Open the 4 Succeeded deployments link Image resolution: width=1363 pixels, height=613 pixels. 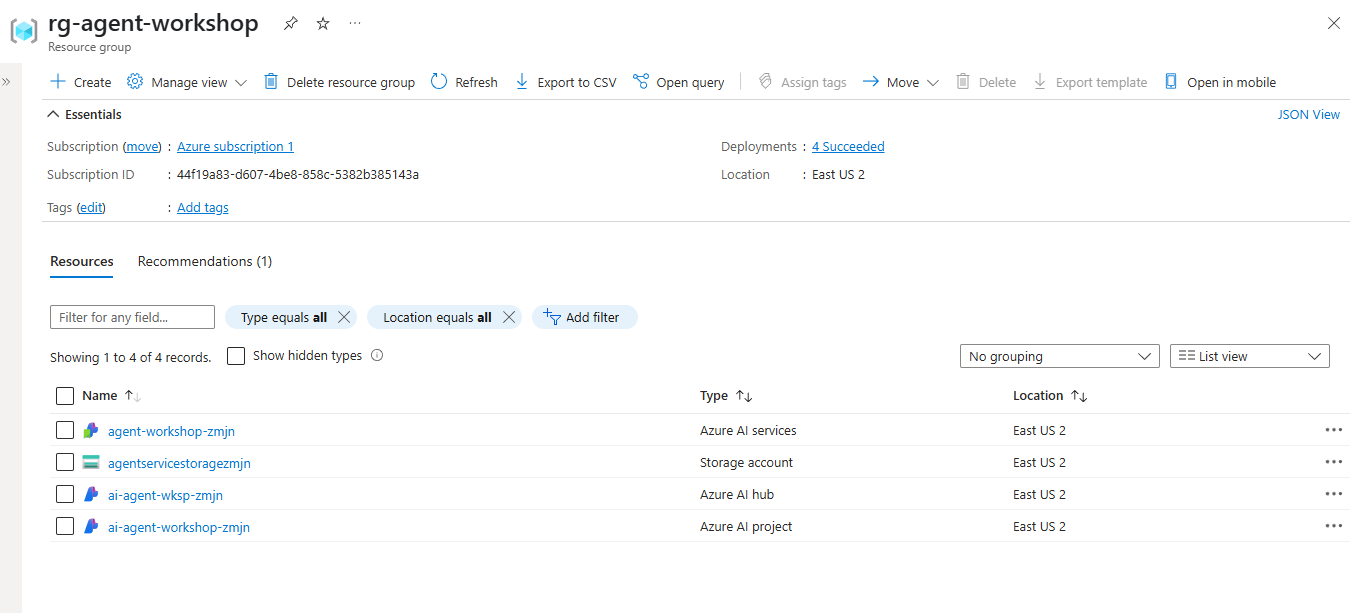pyautogui.click(x=848, y=147)
